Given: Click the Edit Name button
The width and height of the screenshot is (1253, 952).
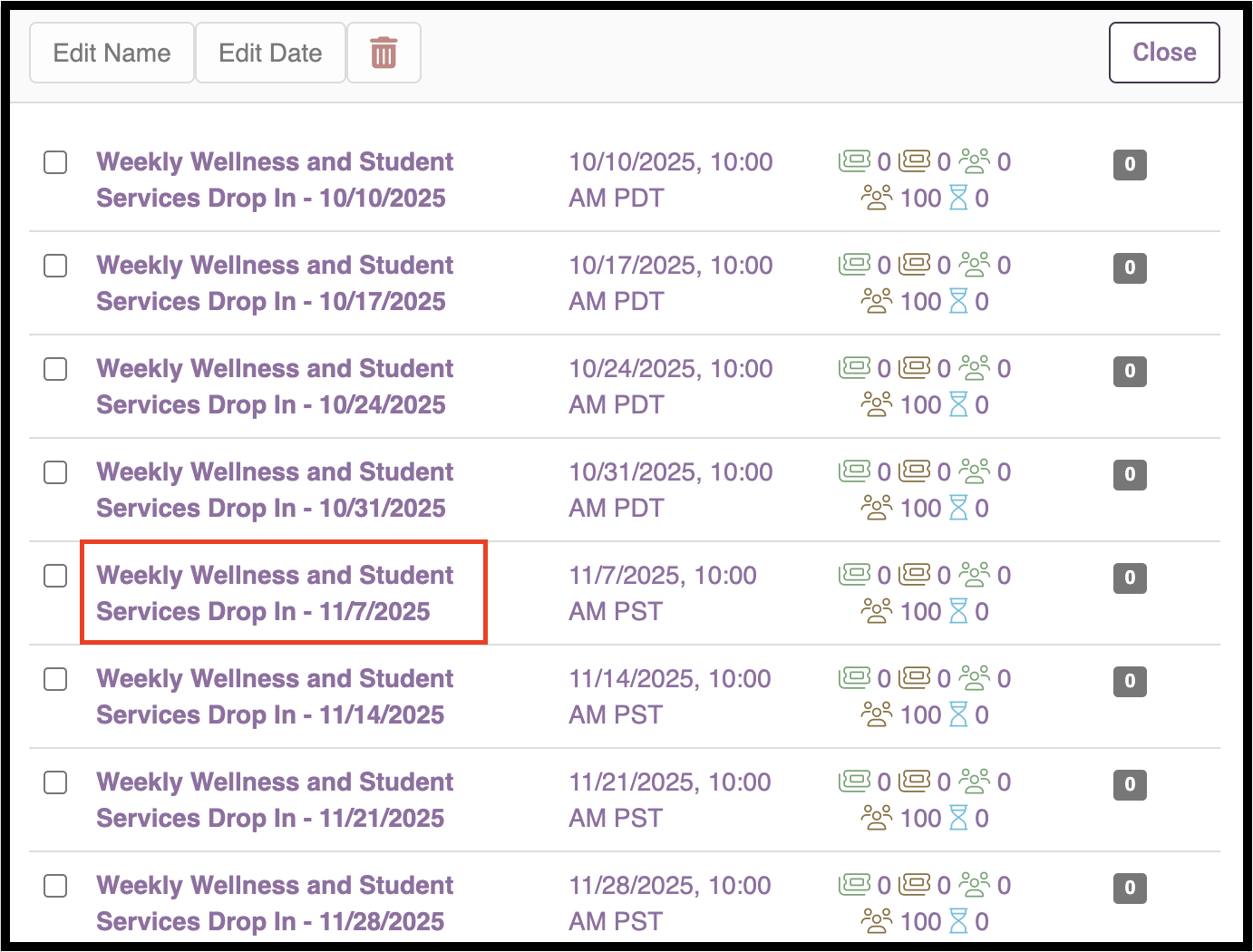Looking at the screenshot, I should 112,53.
